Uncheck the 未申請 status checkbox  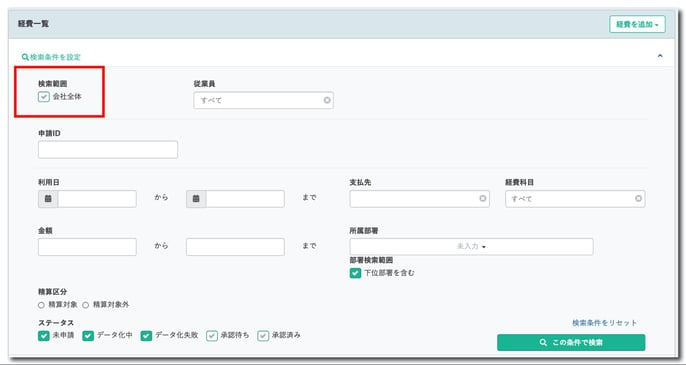(x=43, y=336)
